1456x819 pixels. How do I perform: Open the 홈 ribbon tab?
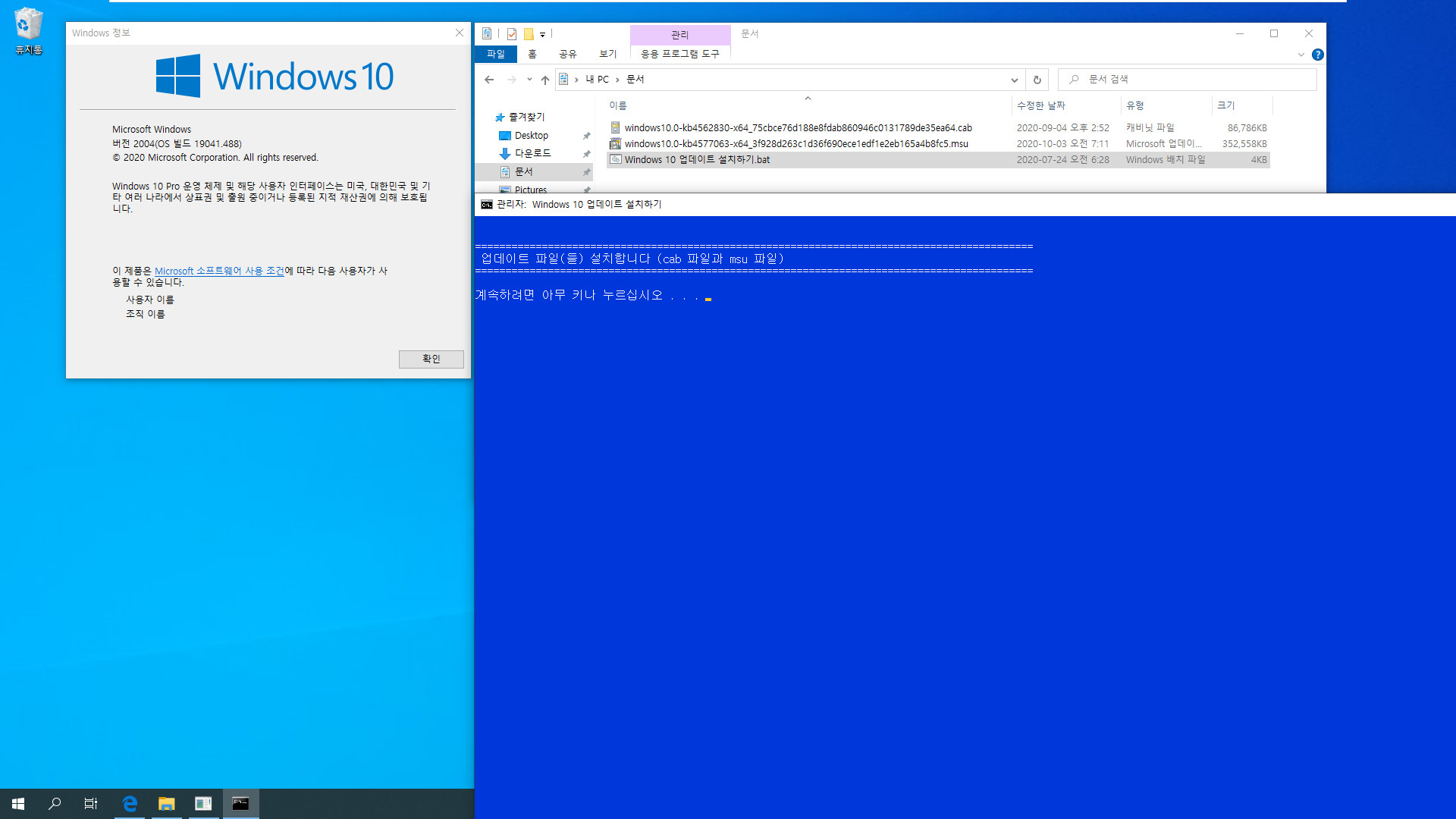click(532, 55)
